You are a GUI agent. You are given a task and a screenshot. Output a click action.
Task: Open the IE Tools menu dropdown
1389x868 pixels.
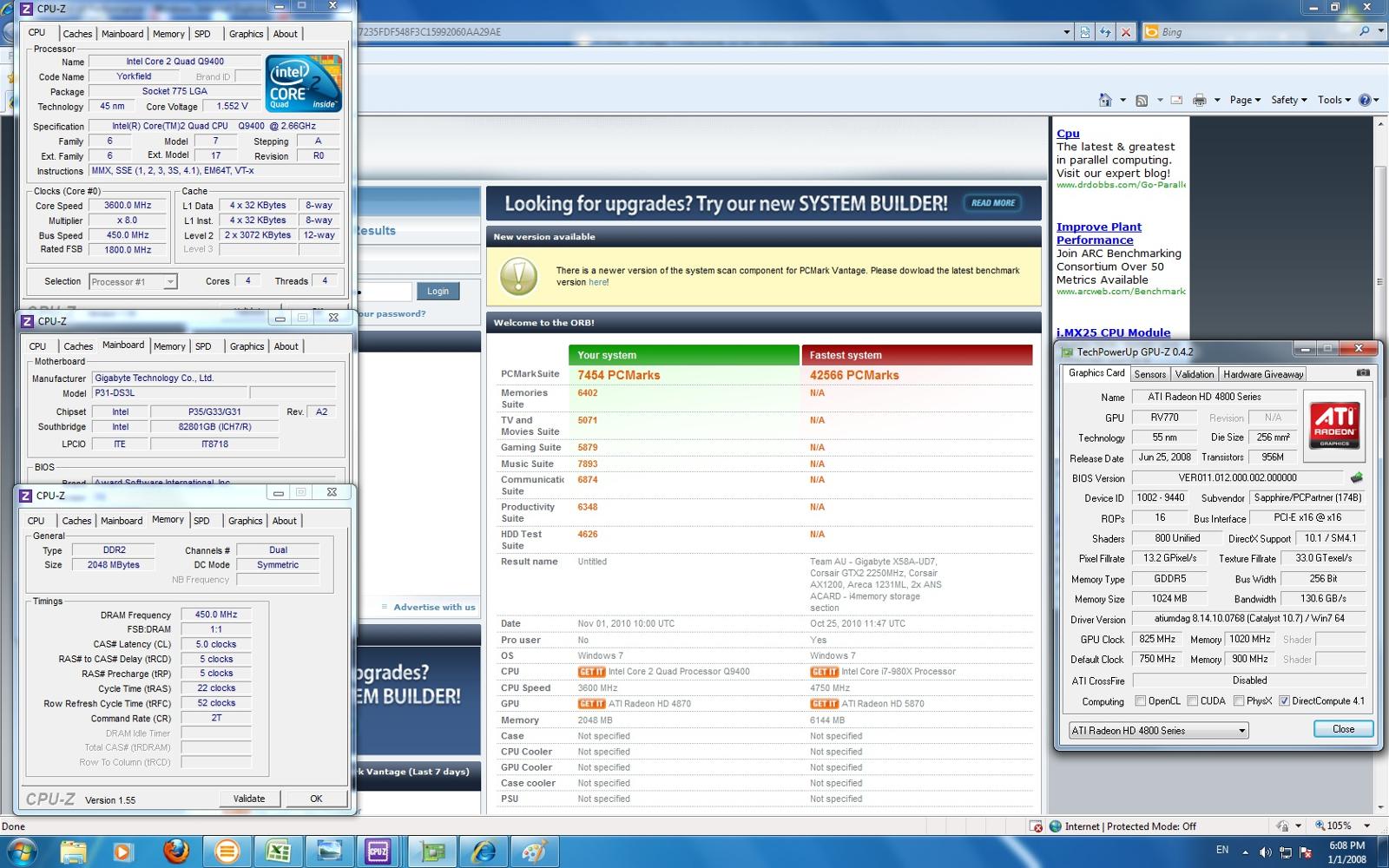(1334, 100)
